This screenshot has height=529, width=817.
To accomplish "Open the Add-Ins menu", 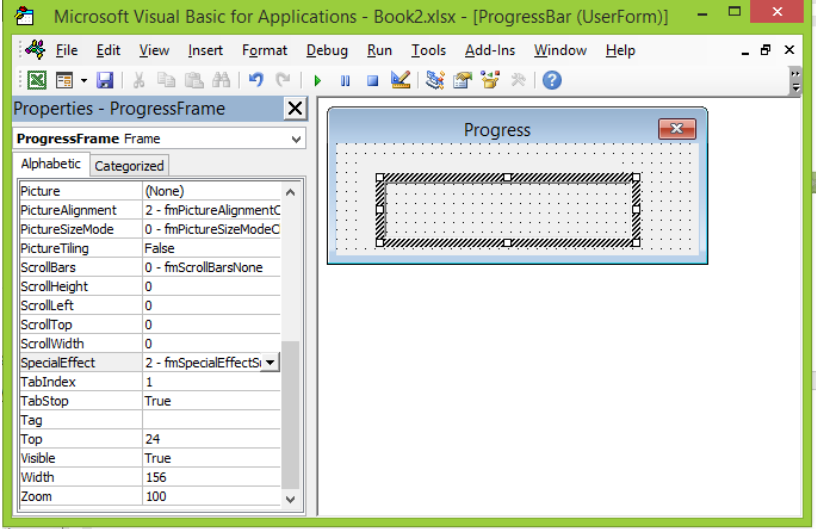I will pos(490,51).
